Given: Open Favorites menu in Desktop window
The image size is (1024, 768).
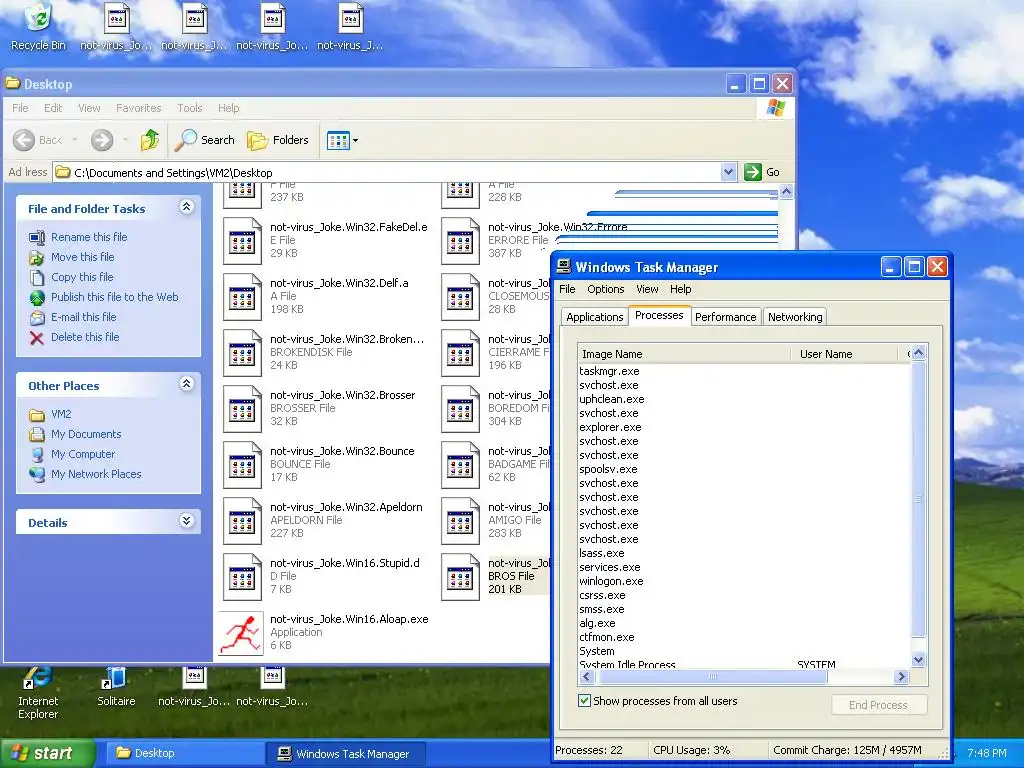Looking at the screenshot, I should click(x=138, y=108).
